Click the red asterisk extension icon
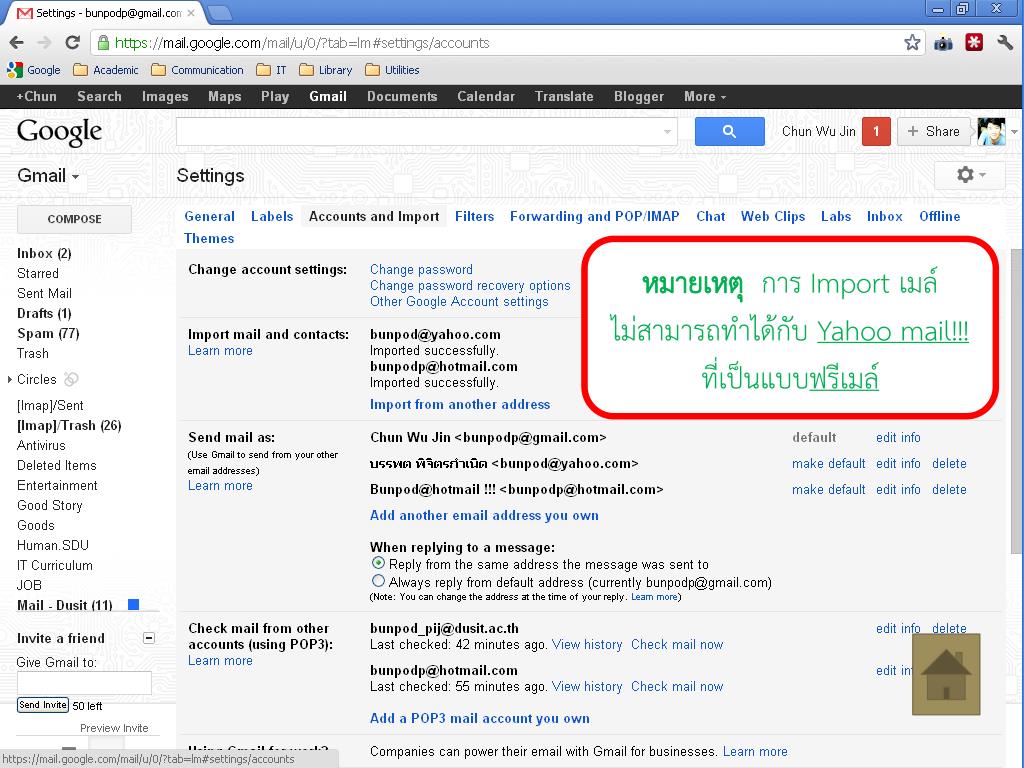Screen dimensions: 1024x768 click(974, 43)
